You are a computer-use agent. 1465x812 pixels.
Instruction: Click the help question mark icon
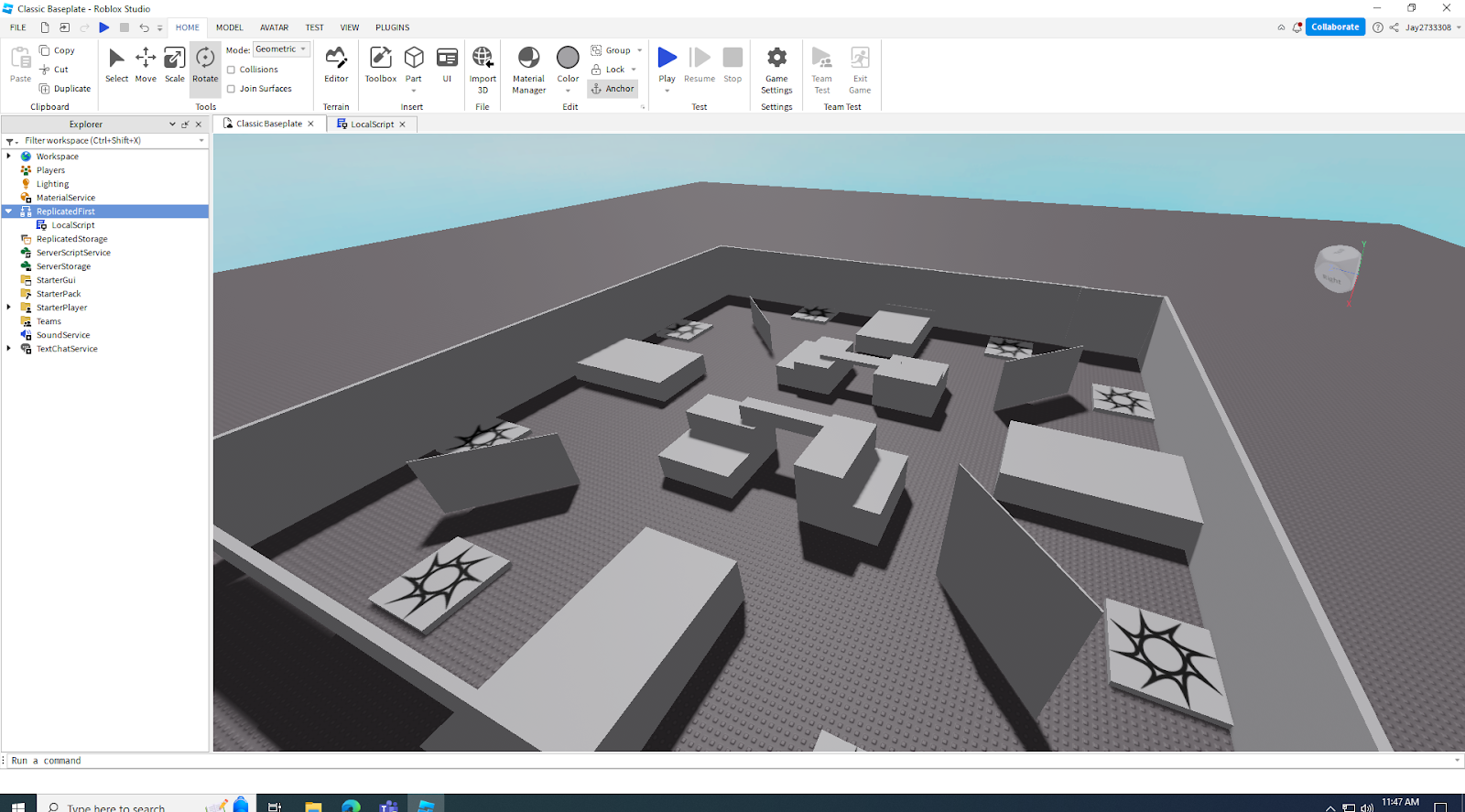(x=1378, y=27)
